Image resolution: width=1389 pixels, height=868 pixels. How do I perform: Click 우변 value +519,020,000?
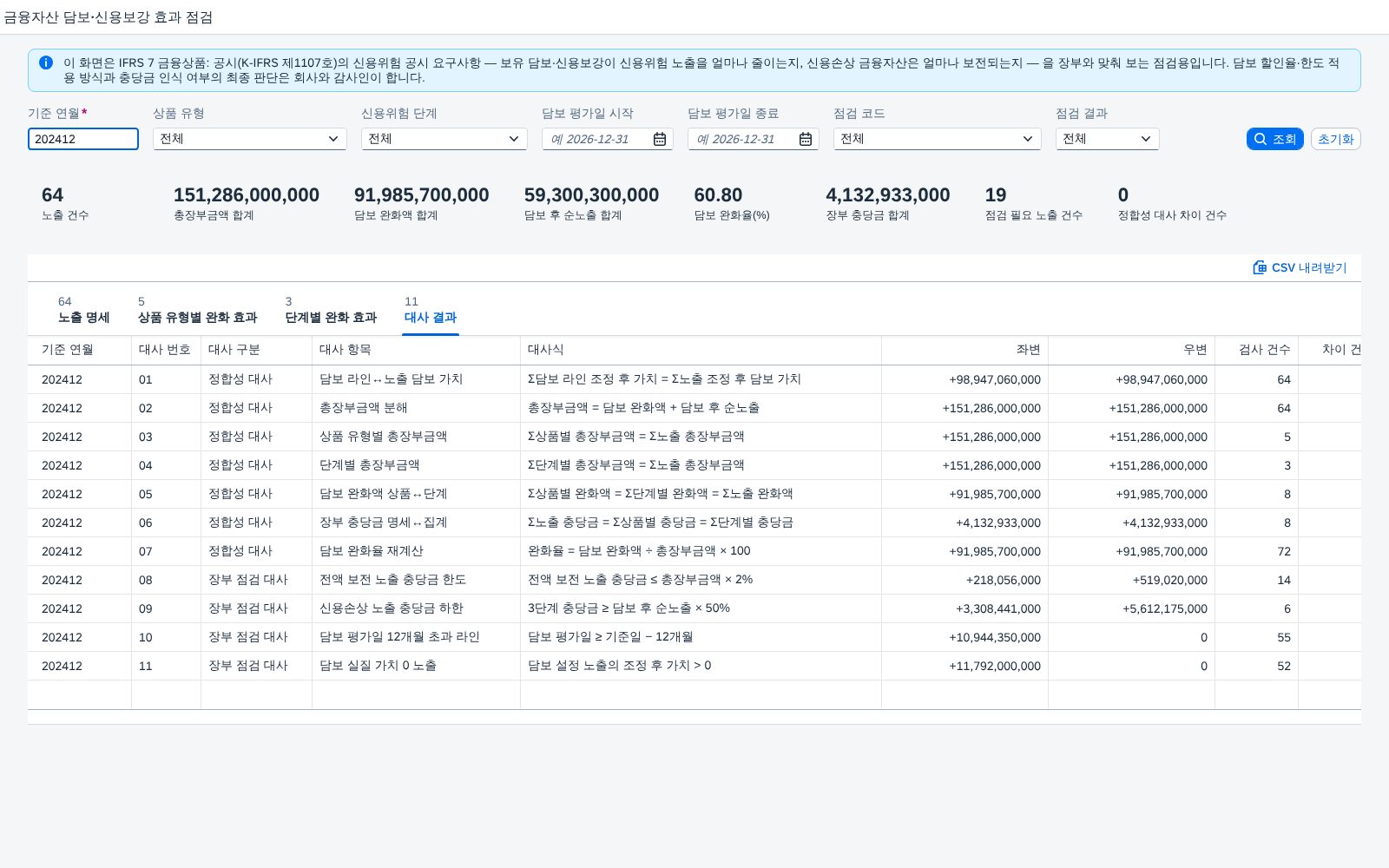[x=1169, y=580]
